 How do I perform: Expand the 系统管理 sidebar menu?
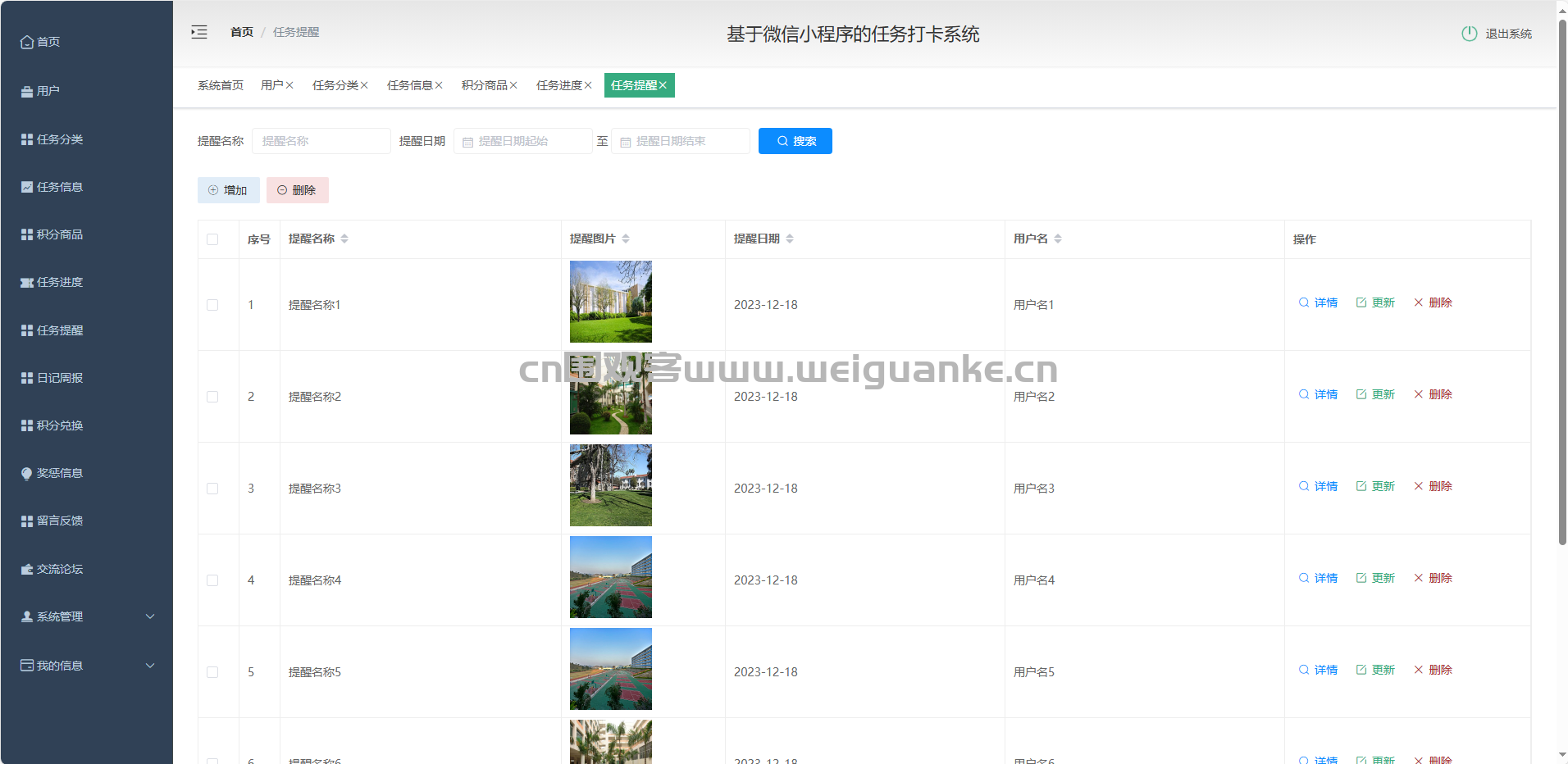pos(86,616)
